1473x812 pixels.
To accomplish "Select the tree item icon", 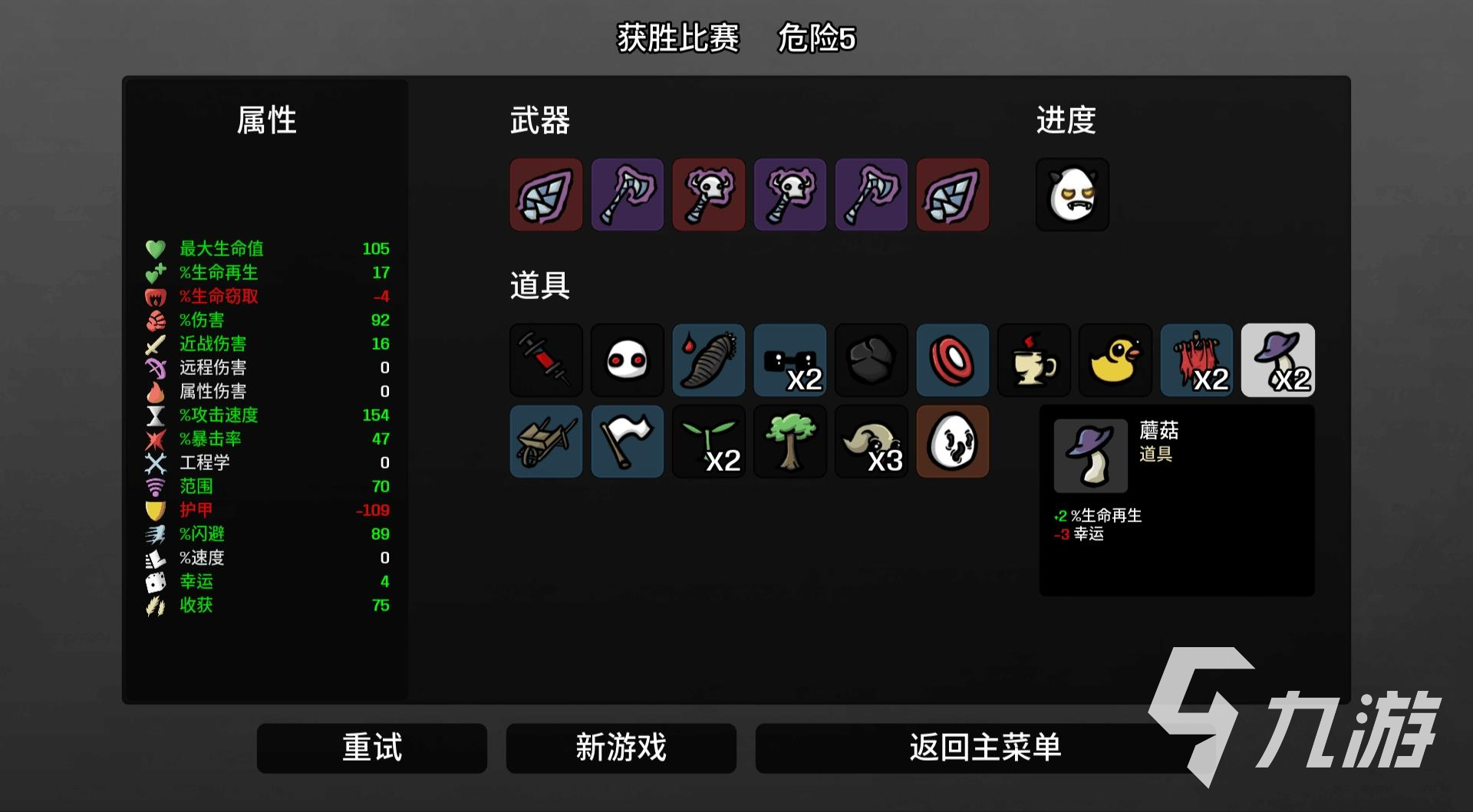I will pyautogui.click(x=790, y=442).
